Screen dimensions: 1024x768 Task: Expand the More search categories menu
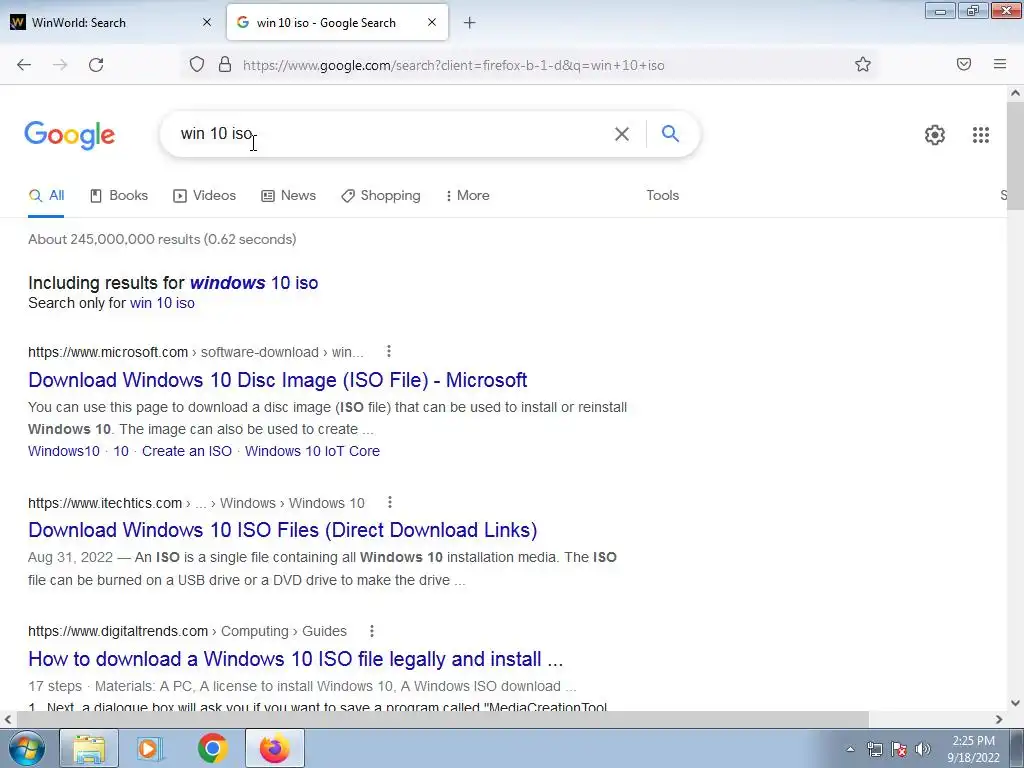(468, 195)
